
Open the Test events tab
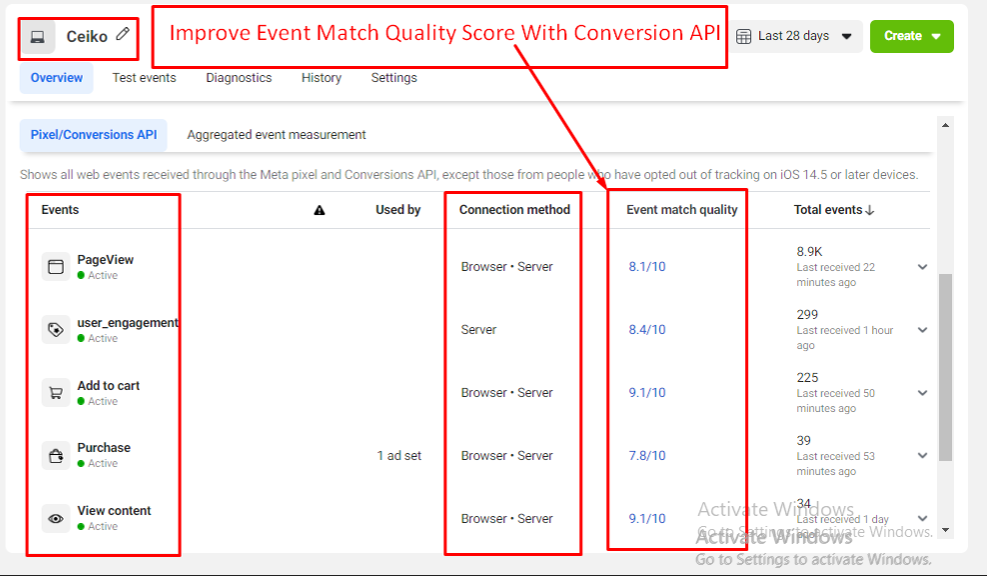pyautogui.click(x=144, y=77)
